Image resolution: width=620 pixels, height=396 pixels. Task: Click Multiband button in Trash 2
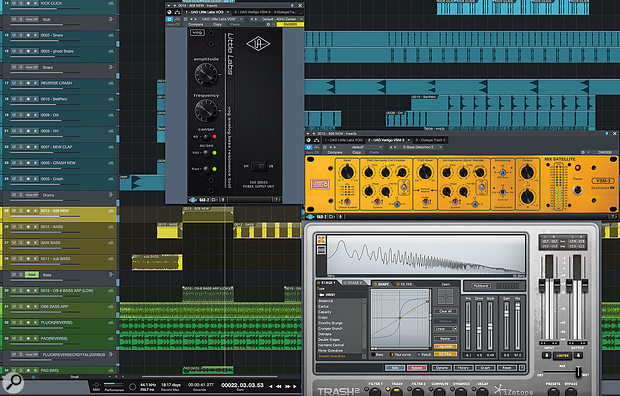(x=480, y=285)
